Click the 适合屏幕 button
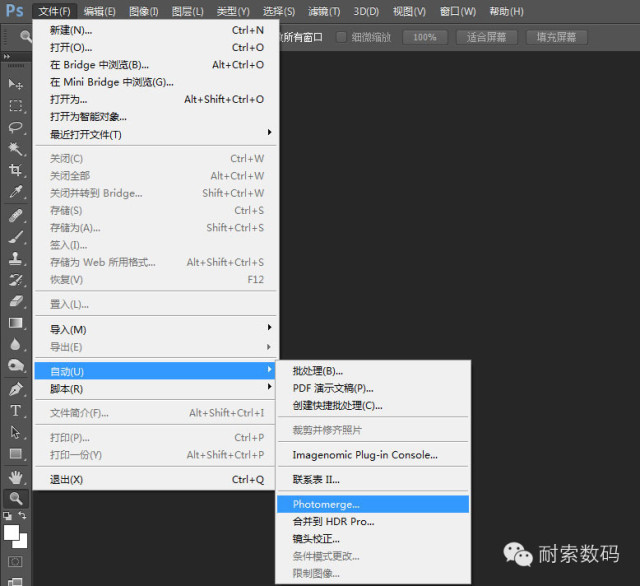Screen dimensions: 640x586 487,37
